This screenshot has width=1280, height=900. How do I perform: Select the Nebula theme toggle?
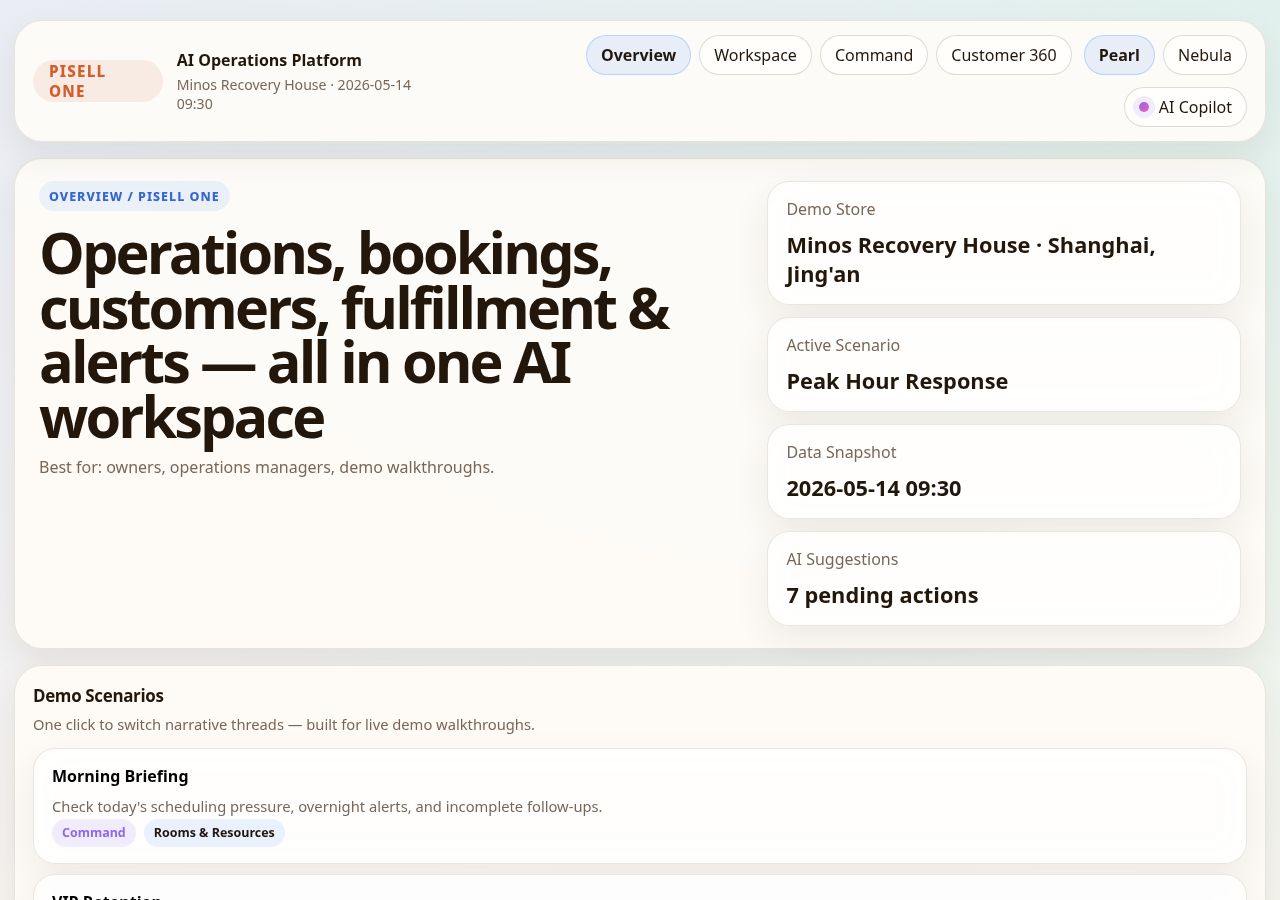pos(1205,55)
